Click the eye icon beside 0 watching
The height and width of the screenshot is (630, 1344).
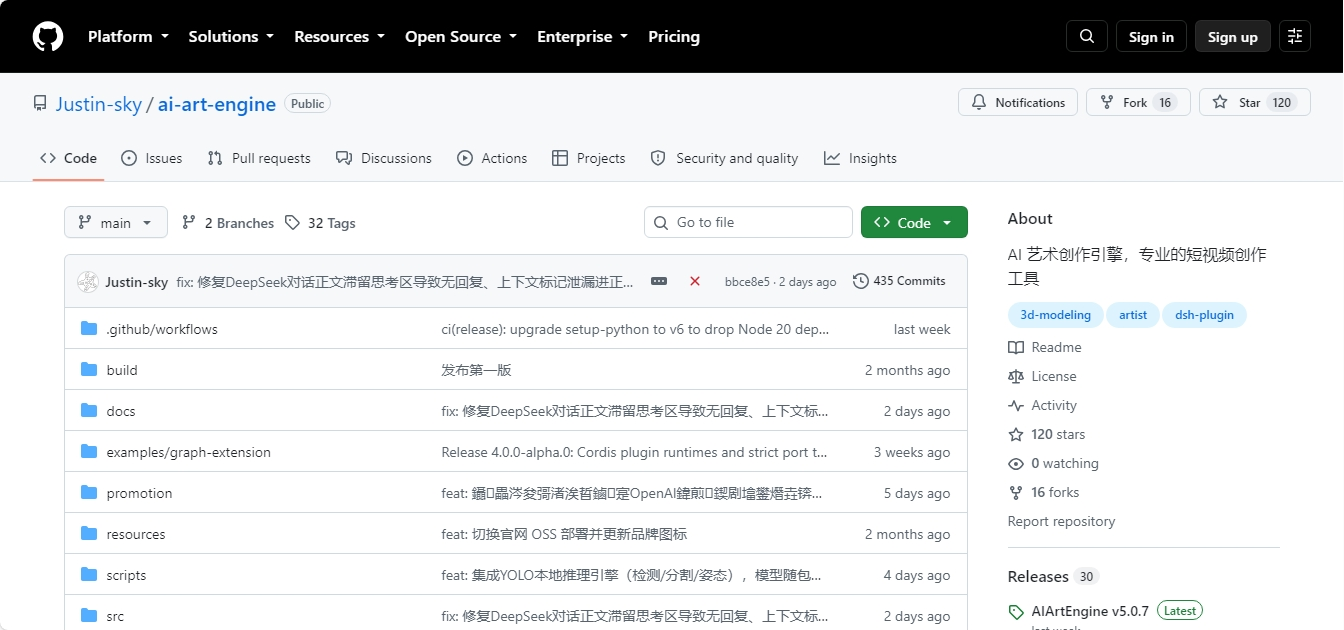click(1016, 463)
